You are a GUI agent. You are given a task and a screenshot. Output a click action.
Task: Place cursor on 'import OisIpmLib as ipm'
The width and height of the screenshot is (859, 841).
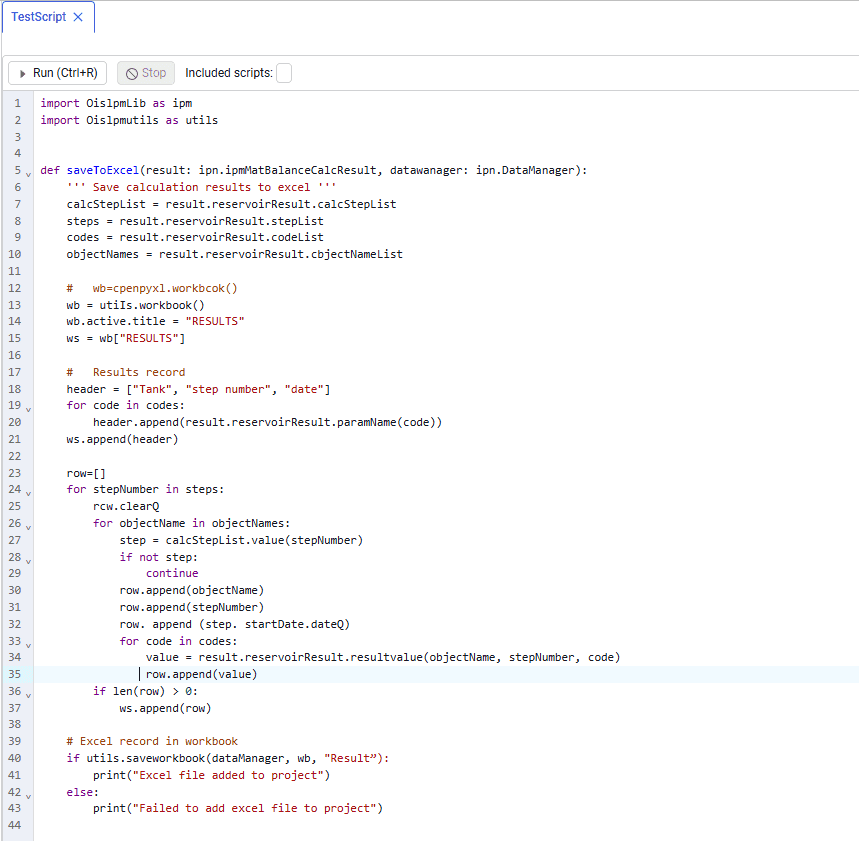(116, 103)
